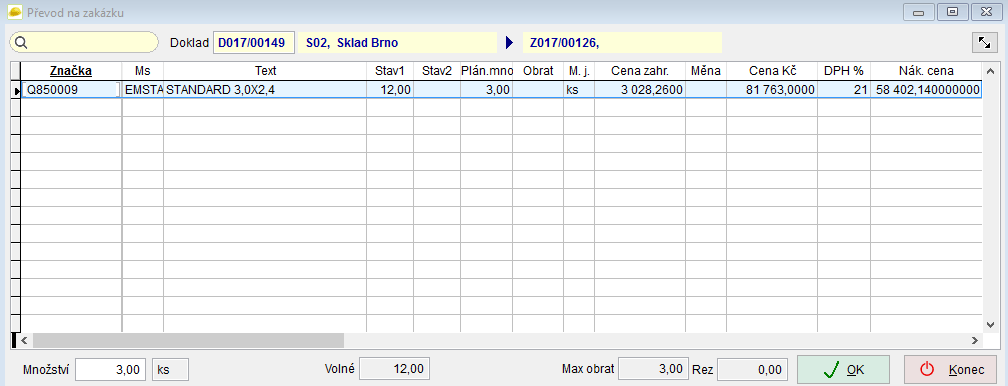Click the ks unit cell in the grid
The height and width of the screenshot is (386, 1008).
pyautogui.click(x=579, y=90)
